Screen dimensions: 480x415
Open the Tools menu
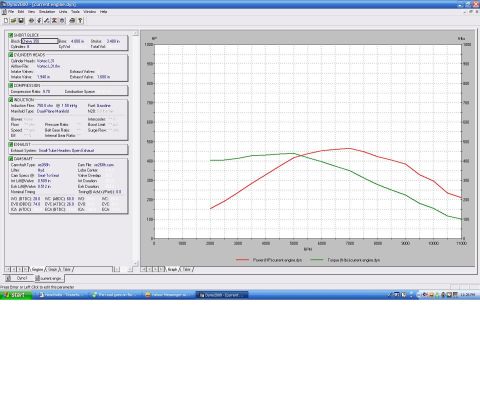tap(75, 12)
